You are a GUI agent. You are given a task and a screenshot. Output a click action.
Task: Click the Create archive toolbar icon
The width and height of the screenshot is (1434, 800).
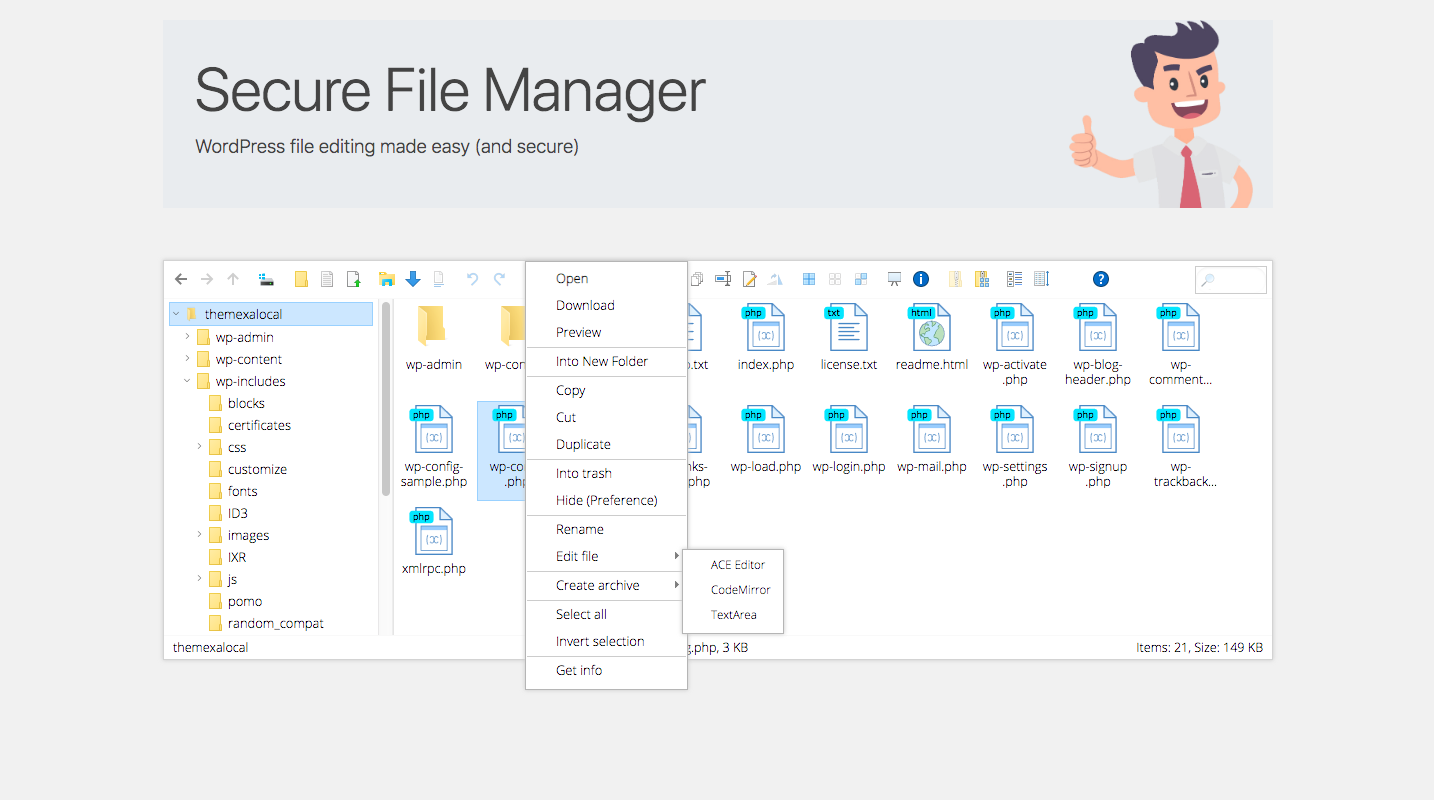click(x=981, y=279)
